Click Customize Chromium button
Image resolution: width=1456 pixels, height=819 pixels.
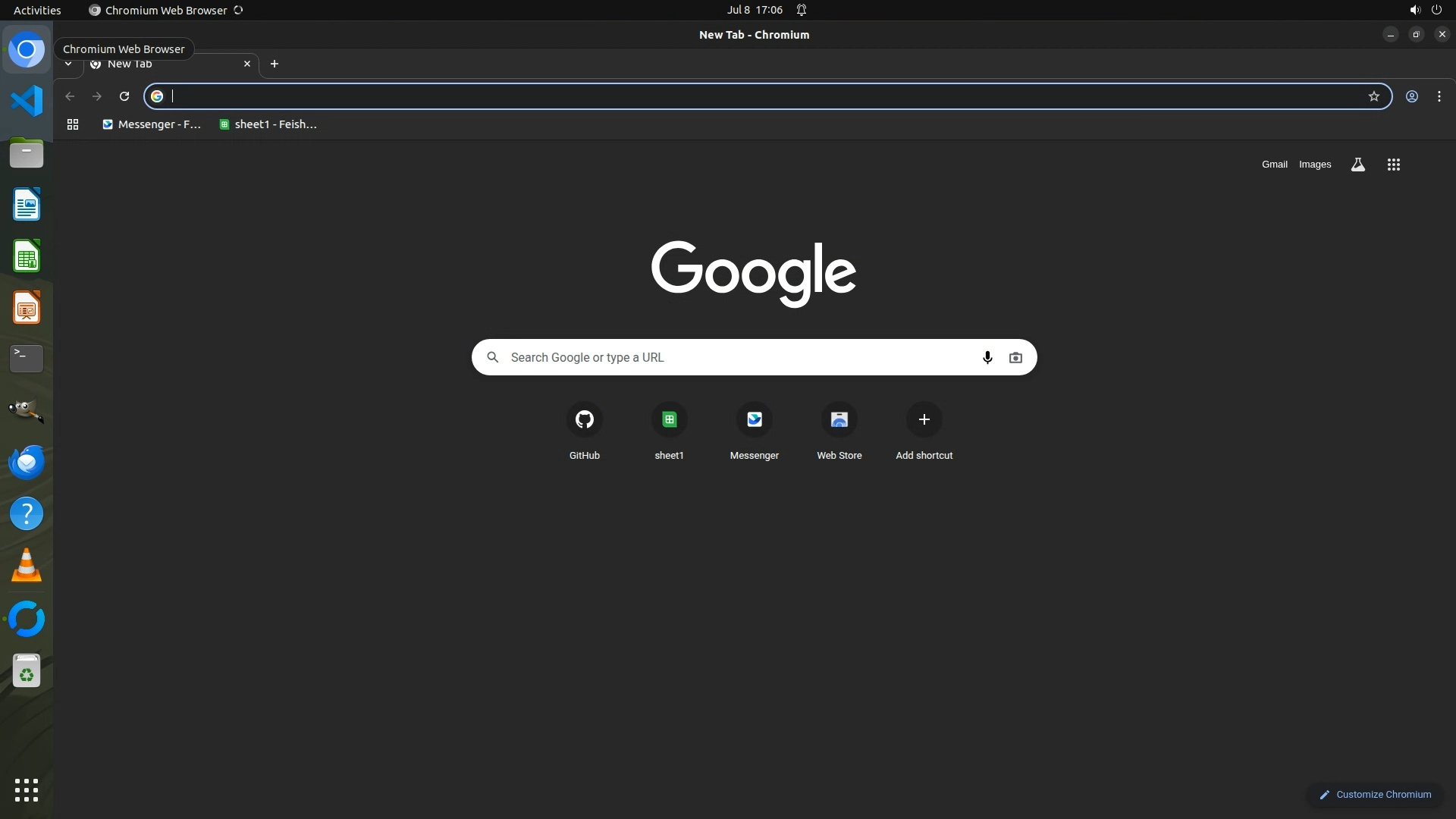coord(1375,794)
